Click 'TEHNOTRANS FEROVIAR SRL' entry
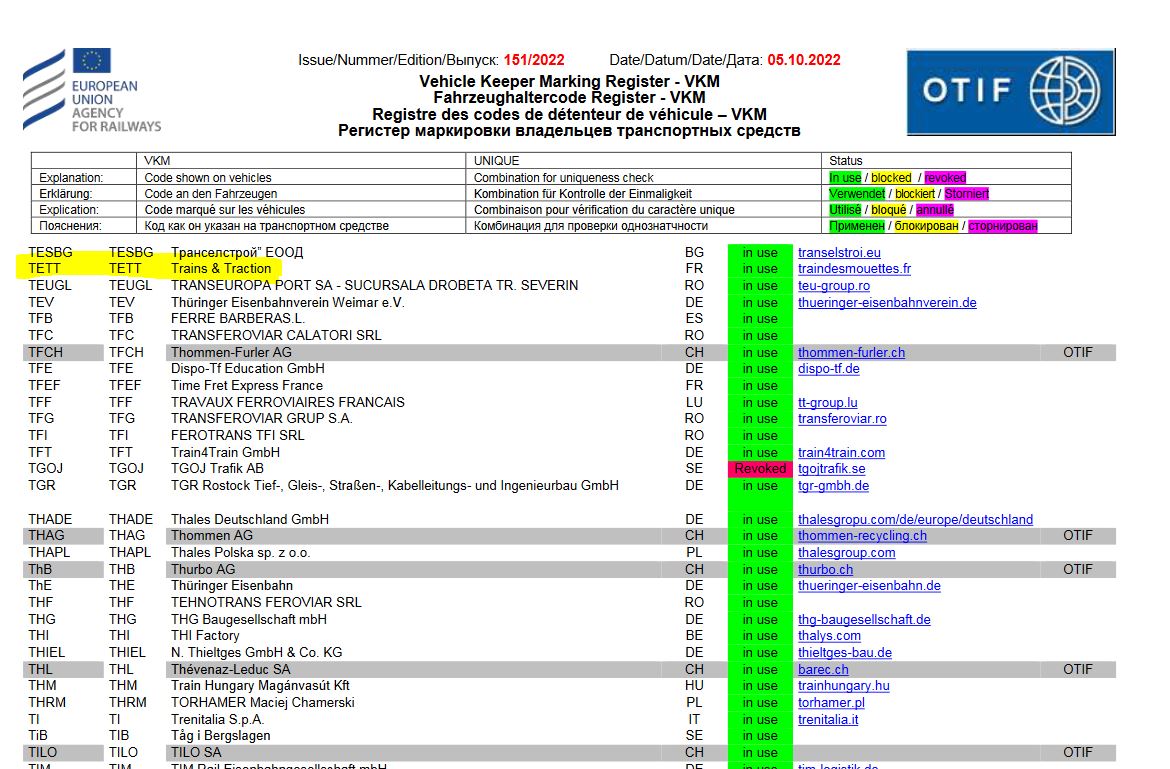The image size is (1170, 769). tap(266, 603)
